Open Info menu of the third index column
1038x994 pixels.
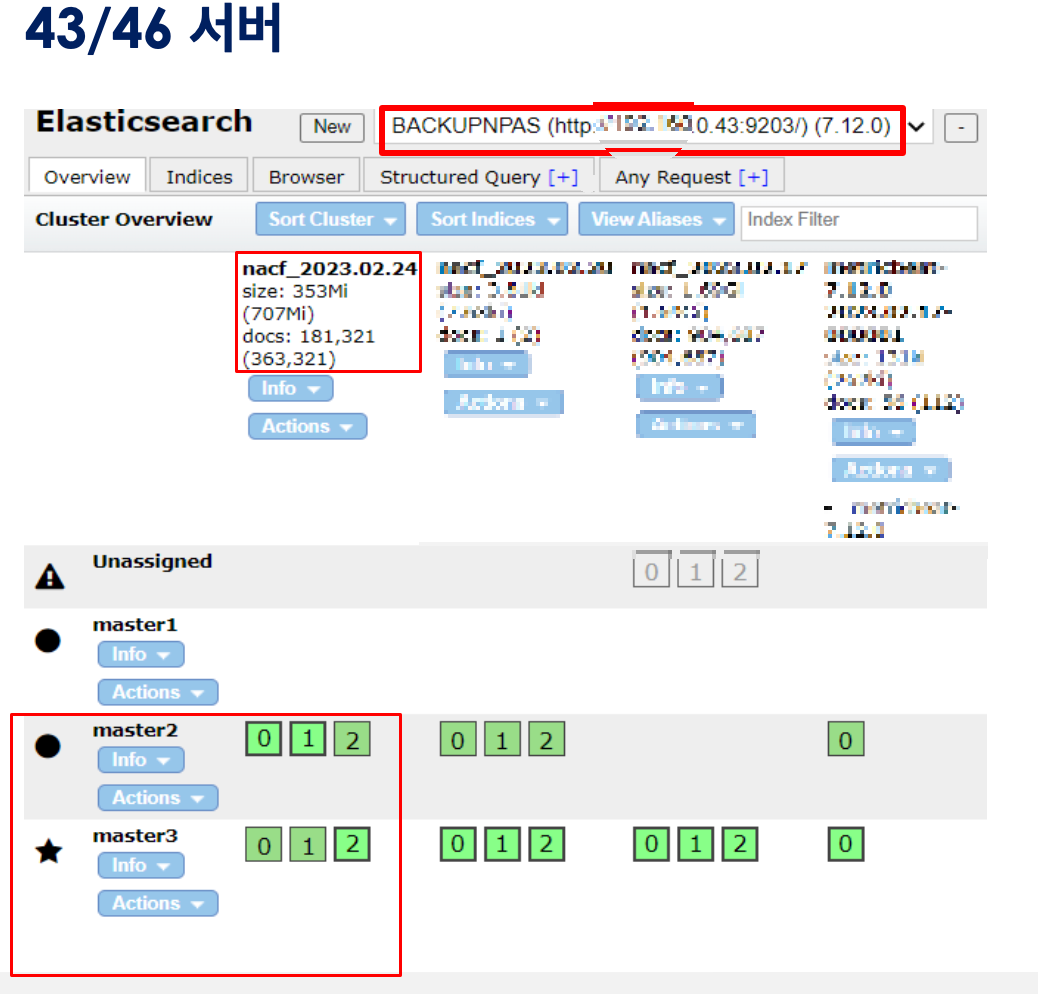click(x=680, y=386)
